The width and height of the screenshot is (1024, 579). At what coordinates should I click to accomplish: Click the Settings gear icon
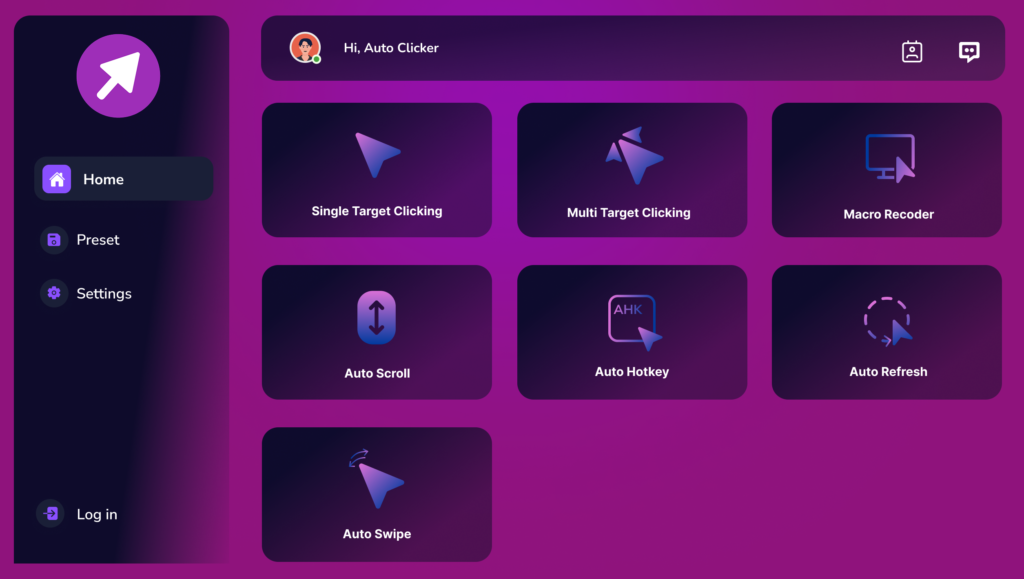[x=52, y=293]
